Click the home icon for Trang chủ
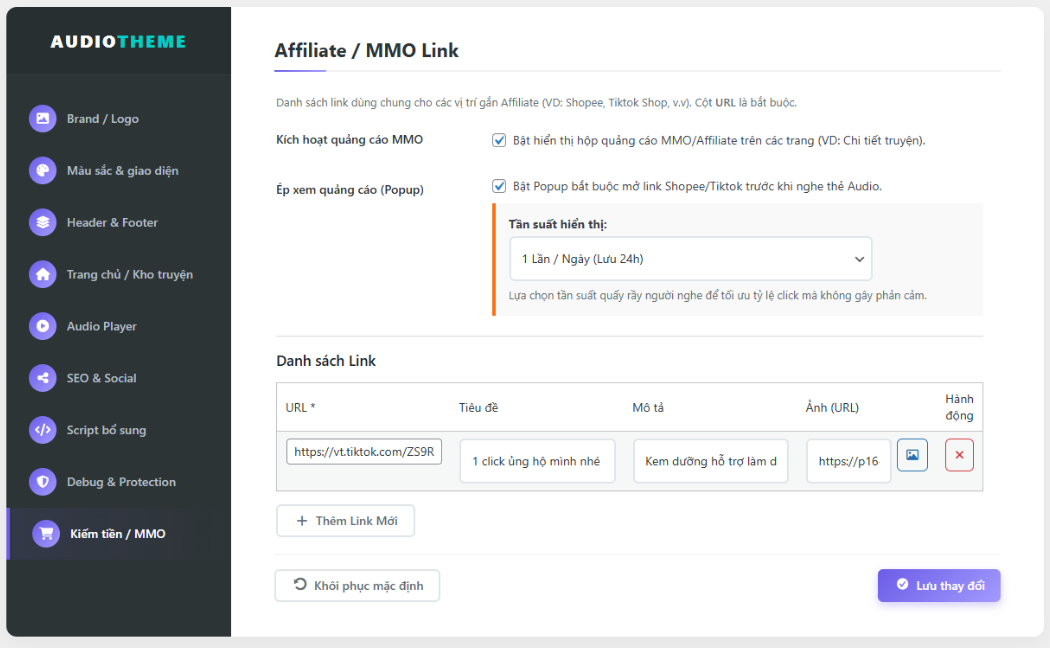The width and height of the screenshot is (1050, 648). pyautogui.click(x=42, y=274)
